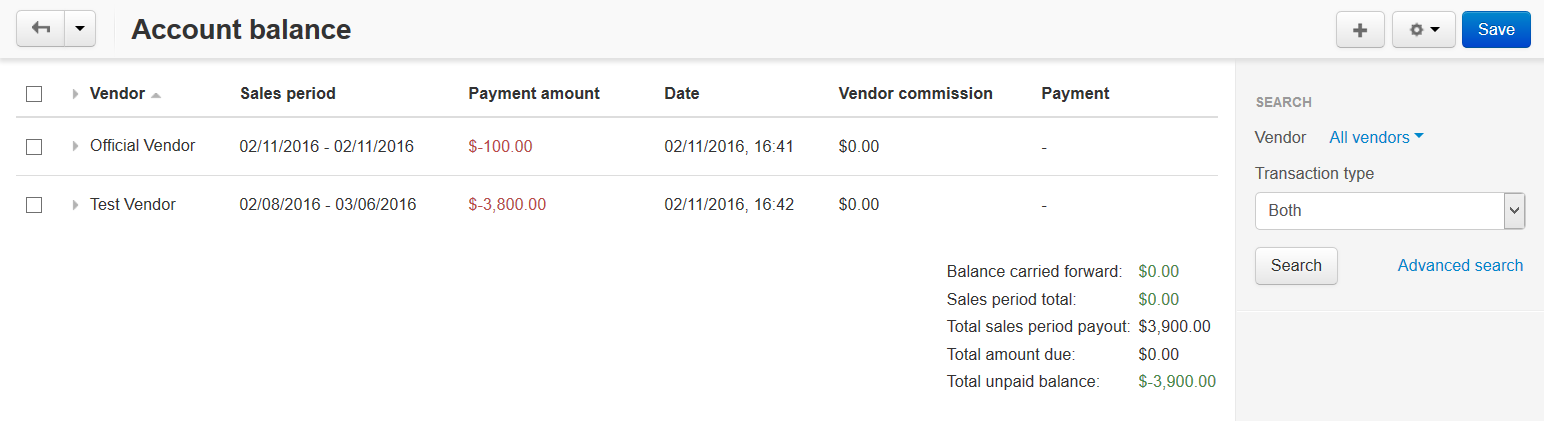Open the dropdown next to back arrow
Viewport: 1544px width, 421px height.
click(x=80, y=29)
